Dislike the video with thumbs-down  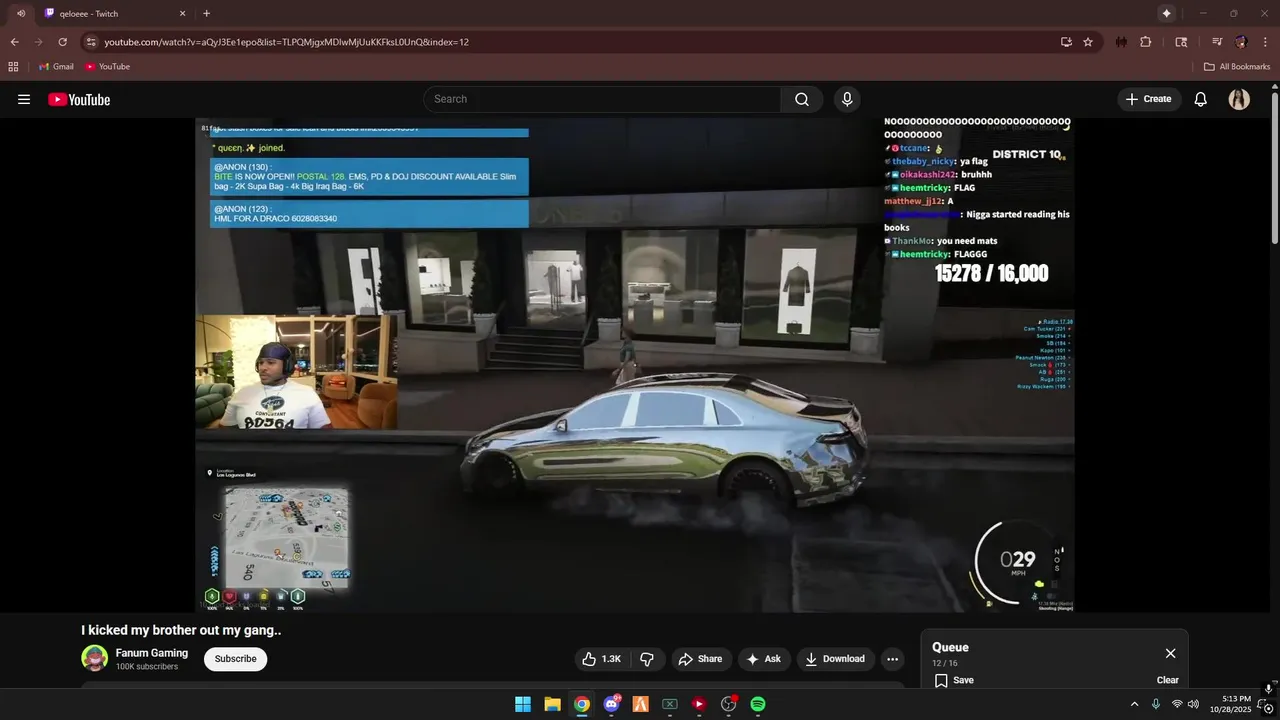pyautogui.click(x=647, y=659)
